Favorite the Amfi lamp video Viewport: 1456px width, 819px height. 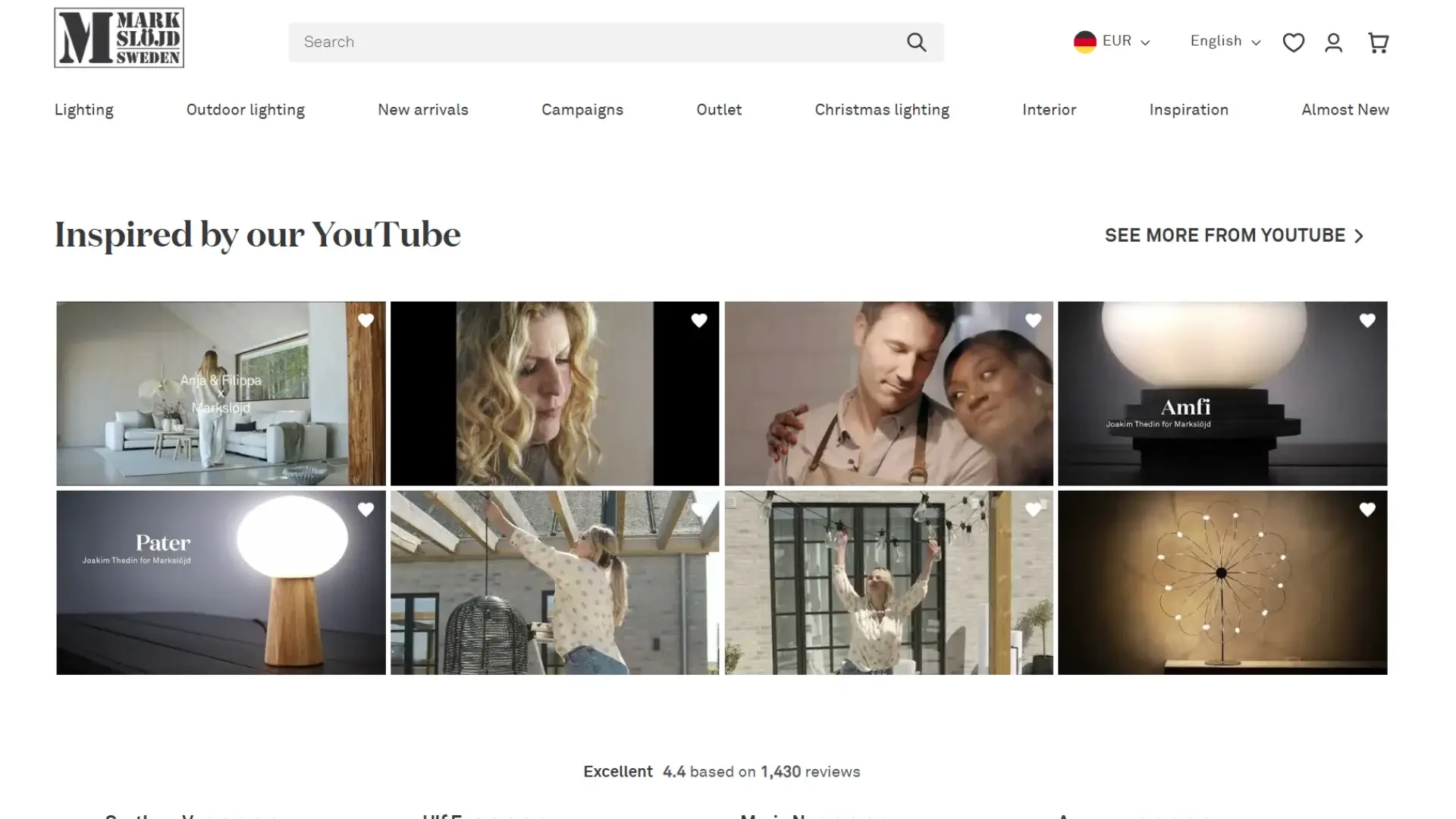click(x=1367, y=321)
